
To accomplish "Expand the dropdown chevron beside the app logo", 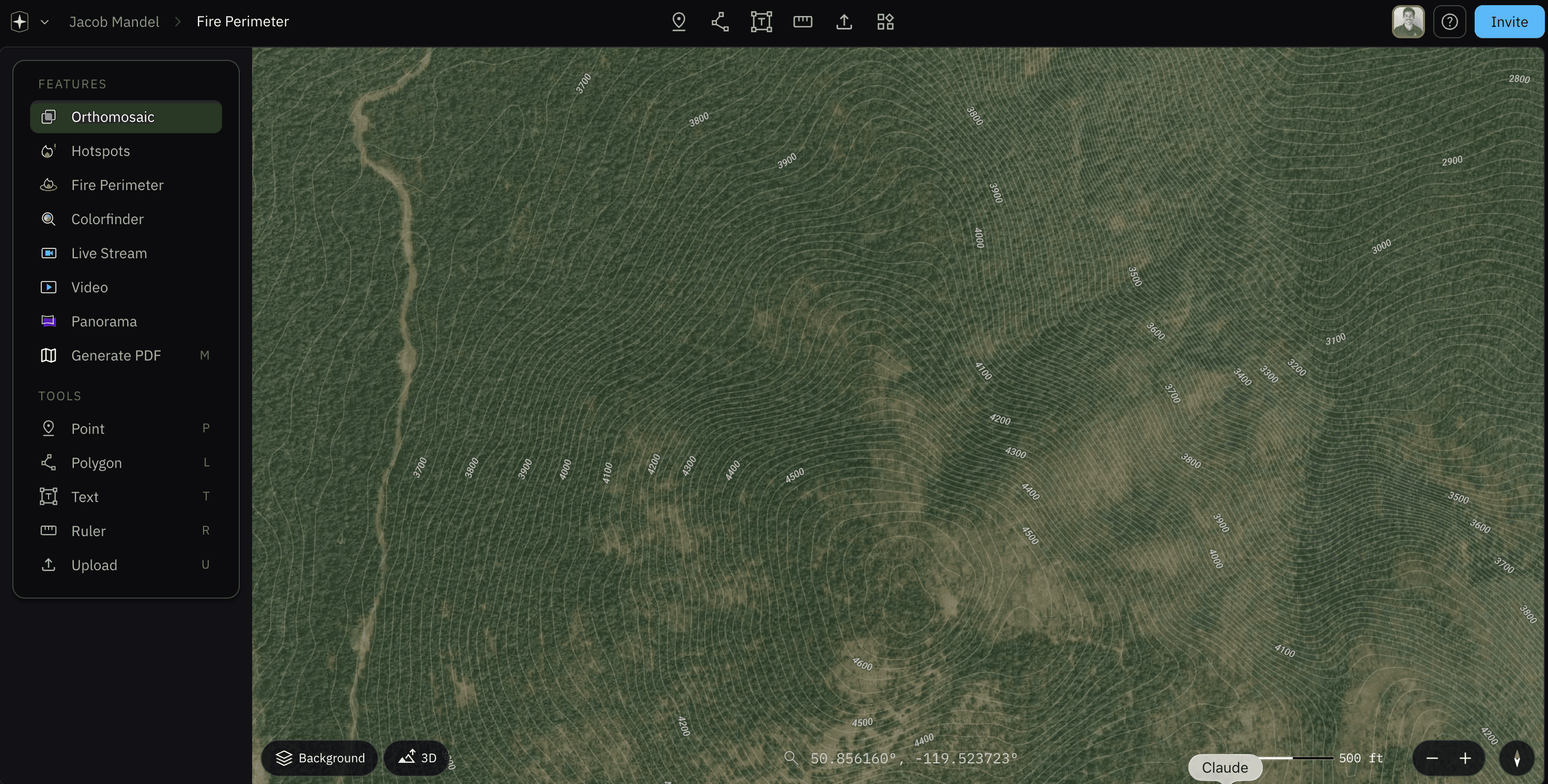I will tap(44, 22).
